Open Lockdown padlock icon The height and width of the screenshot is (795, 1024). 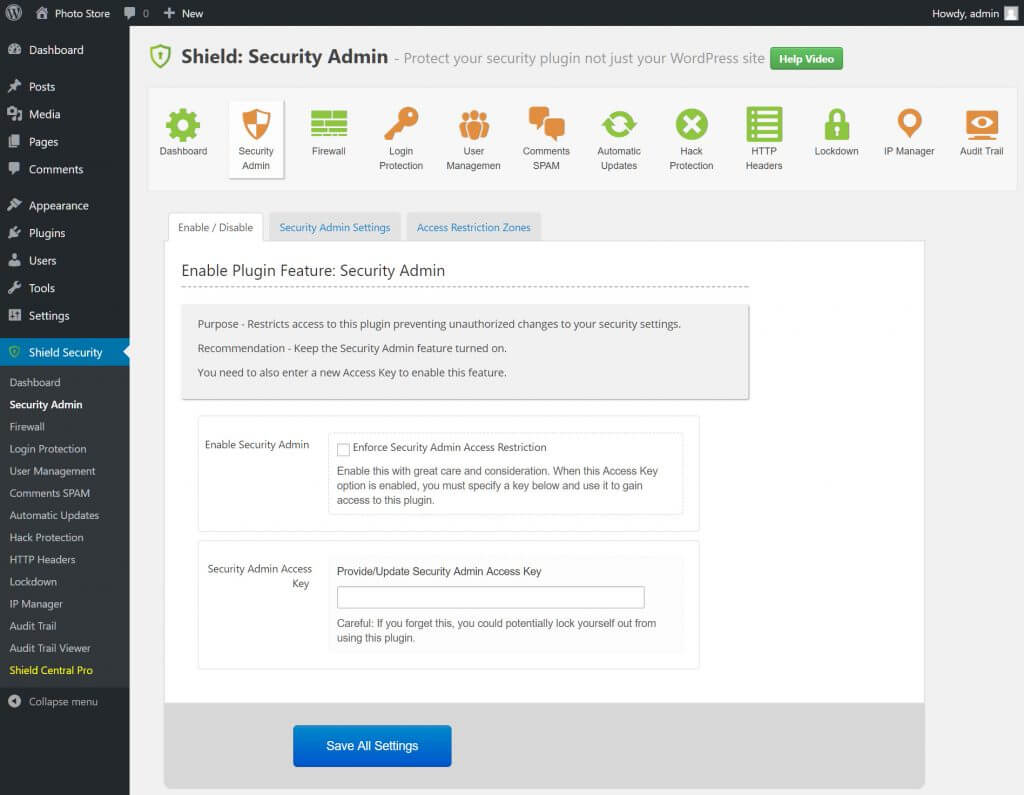point(837,124)
